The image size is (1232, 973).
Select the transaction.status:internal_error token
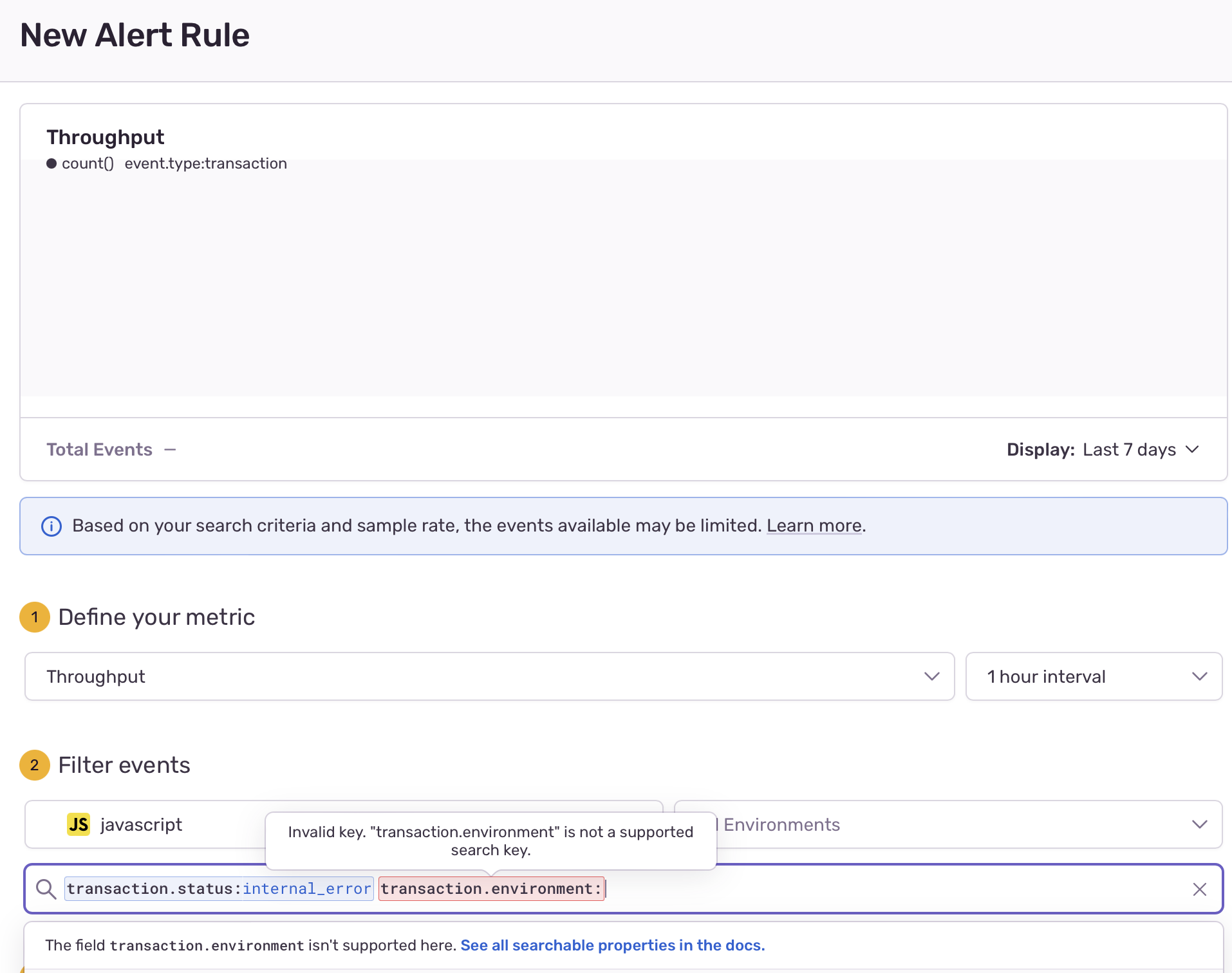218,889
